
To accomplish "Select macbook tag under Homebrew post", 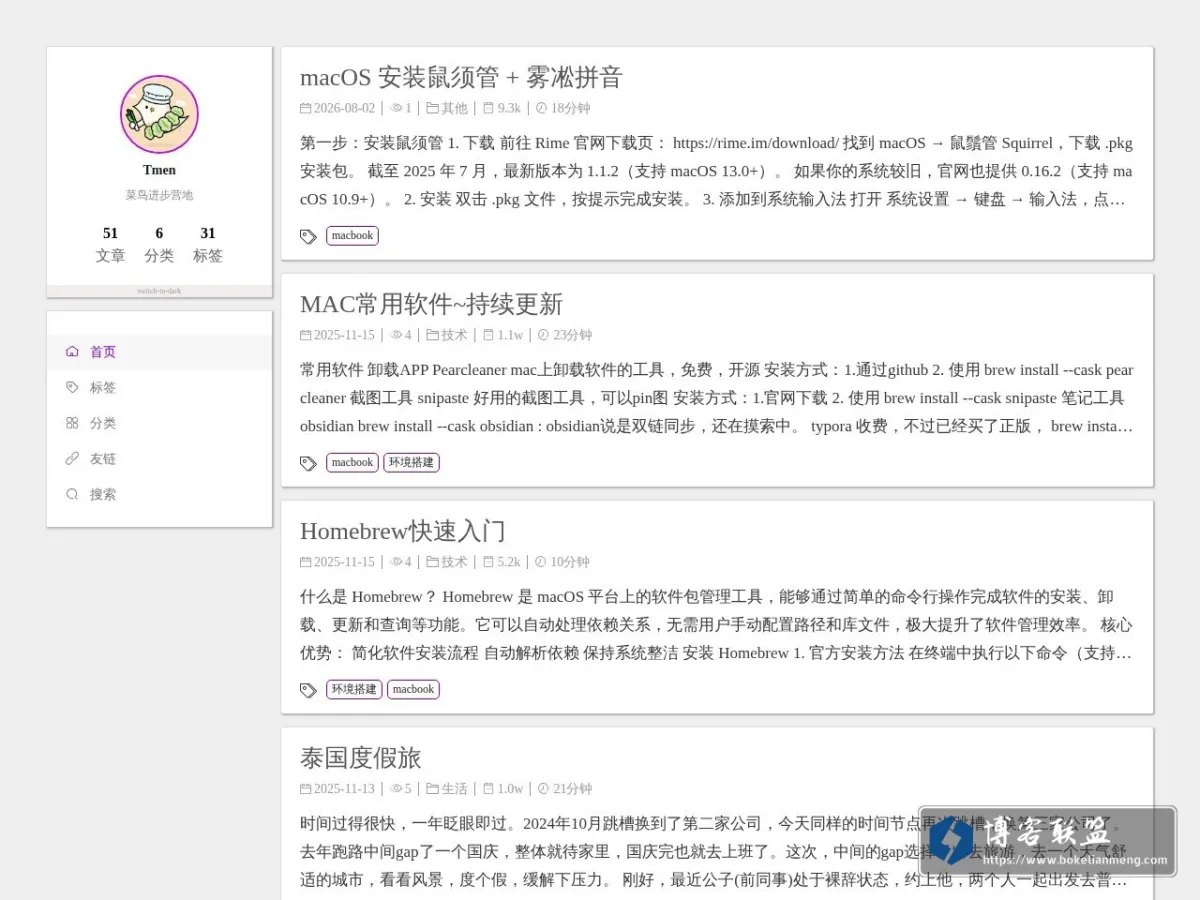I will 413,689.
